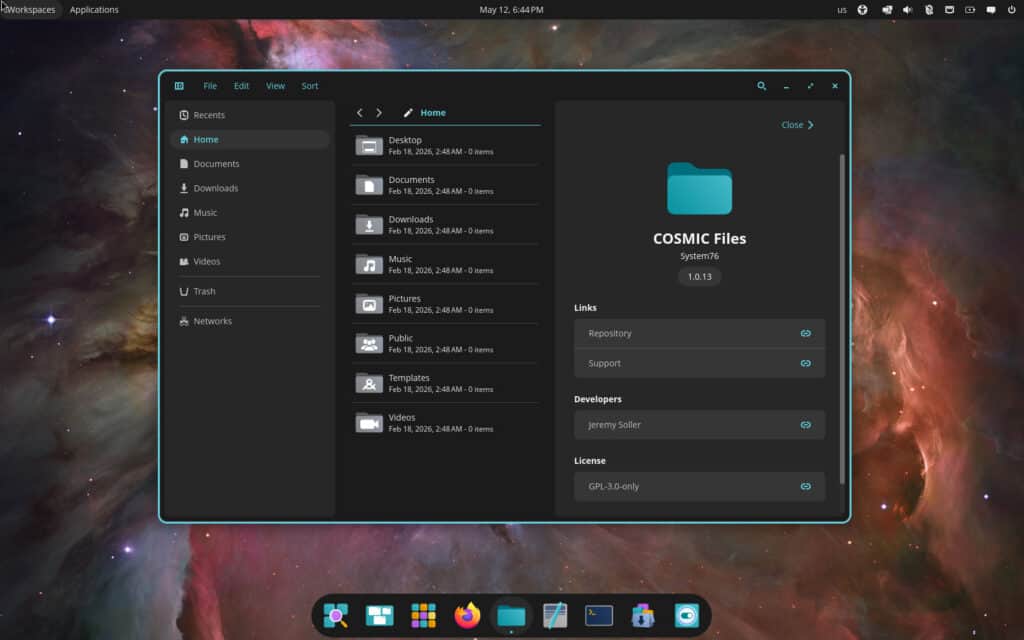Open the battery panel icon
Image resolution: width=1024 pixels, height=640 pixels.
[970, 10]
